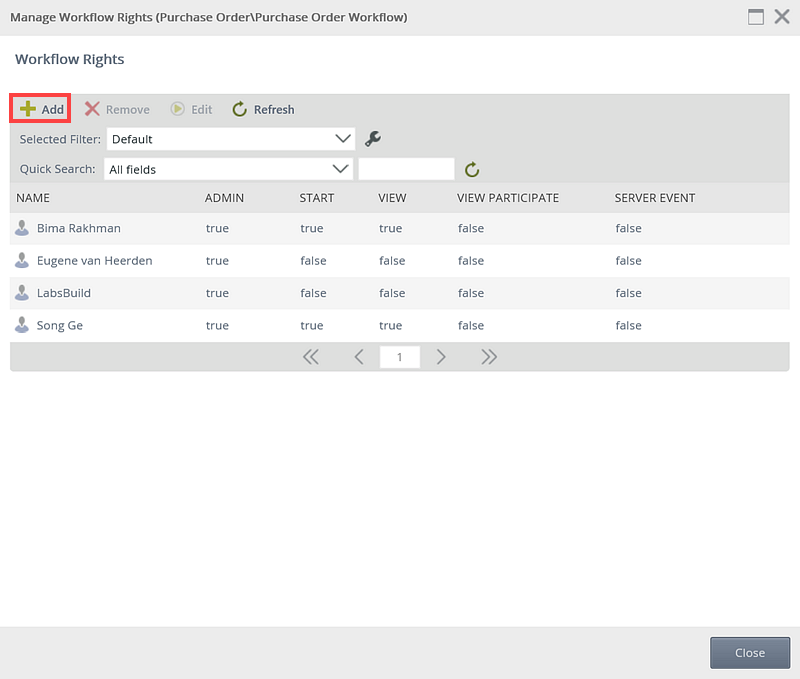
Task: Expand the Selected Filter dropdown
Action: [x=343, y=139]
